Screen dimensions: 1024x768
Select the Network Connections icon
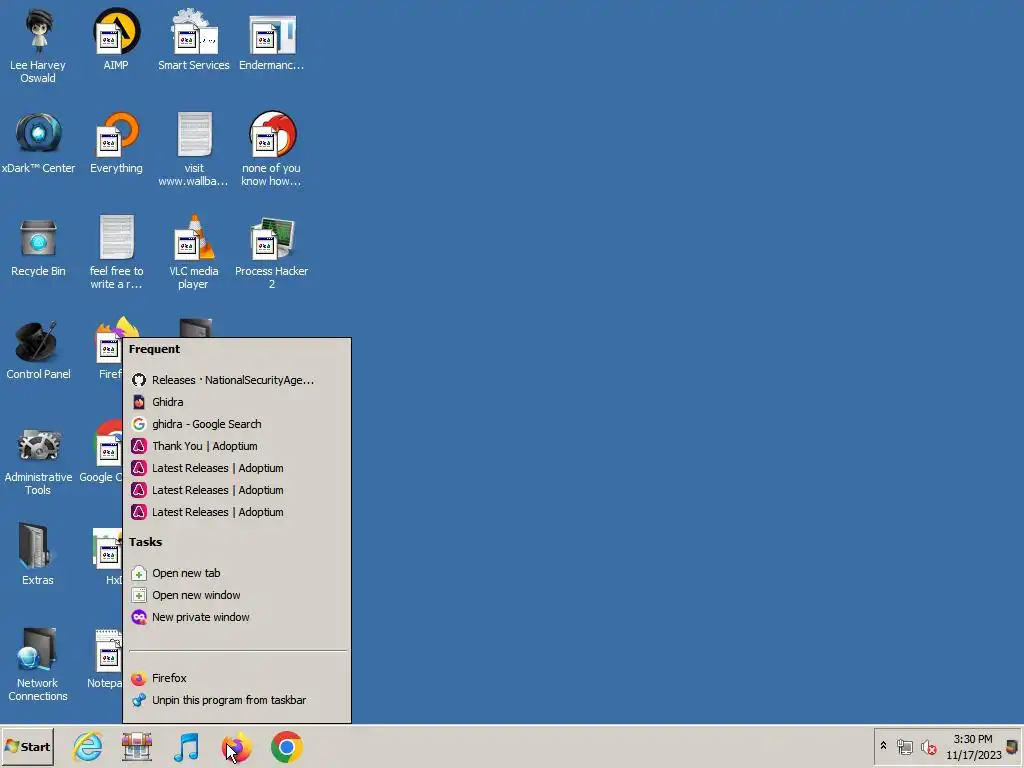pyautogui.click(x=38, y=664)
